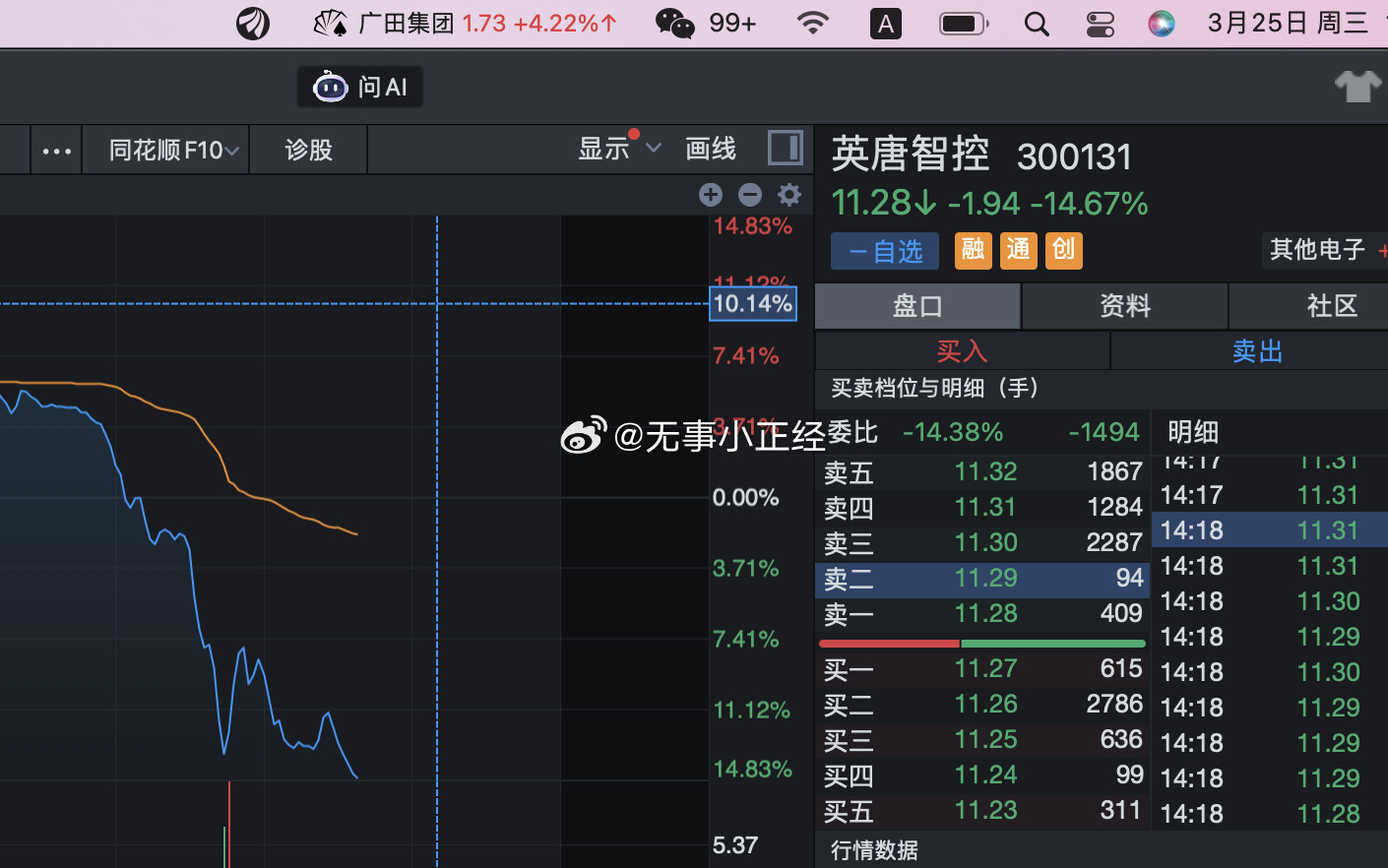Switch input method via A indicator
Viewport: 1388px width, 868px height.
[885, 23]
